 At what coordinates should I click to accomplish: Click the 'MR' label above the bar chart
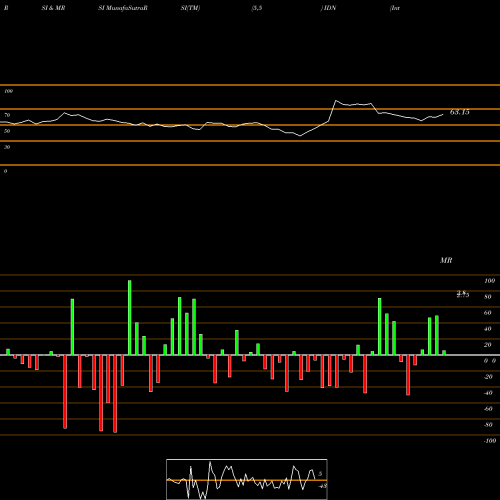click(446, 260)
